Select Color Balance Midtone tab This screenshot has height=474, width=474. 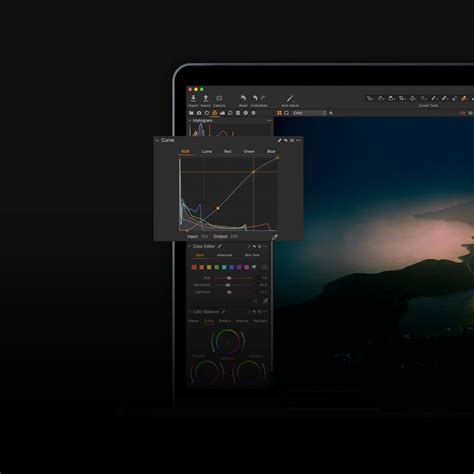click(x=242, y=321)
